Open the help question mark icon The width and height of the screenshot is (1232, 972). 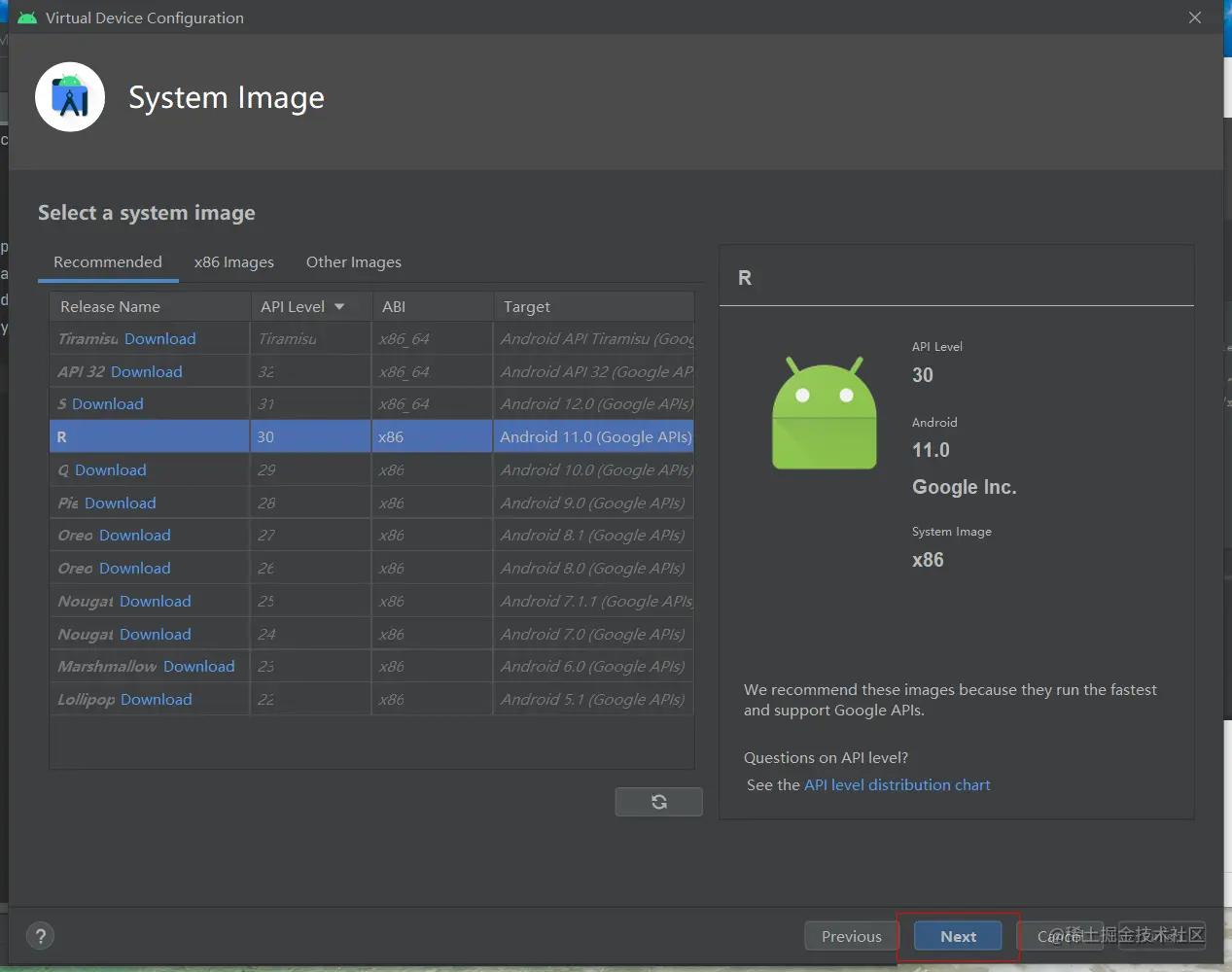coord(40,936)
